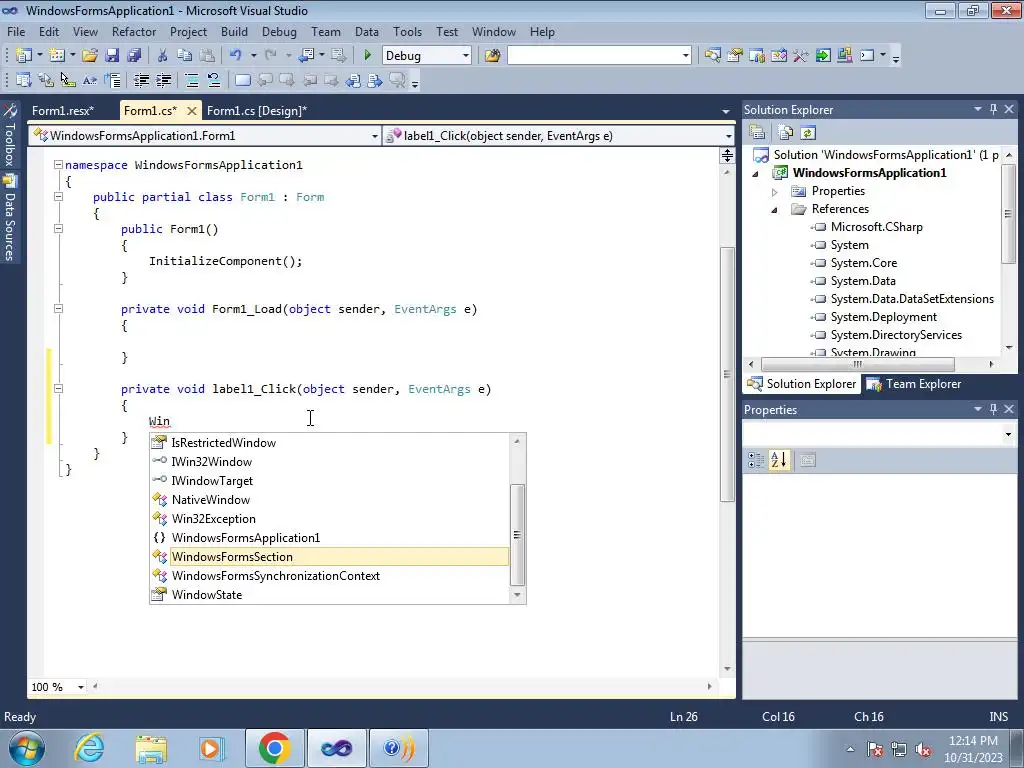Click the New Project toolbar icon

point(24,56)
